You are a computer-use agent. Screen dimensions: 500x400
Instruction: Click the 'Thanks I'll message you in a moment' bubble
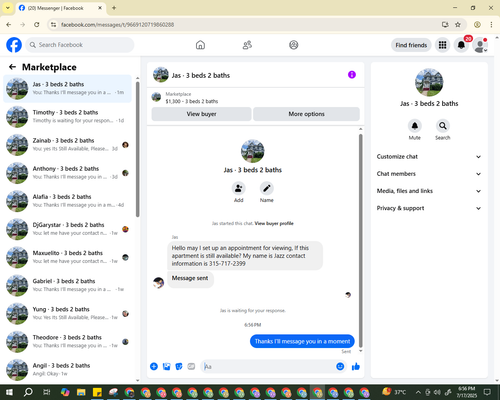[x=302, y=341]
